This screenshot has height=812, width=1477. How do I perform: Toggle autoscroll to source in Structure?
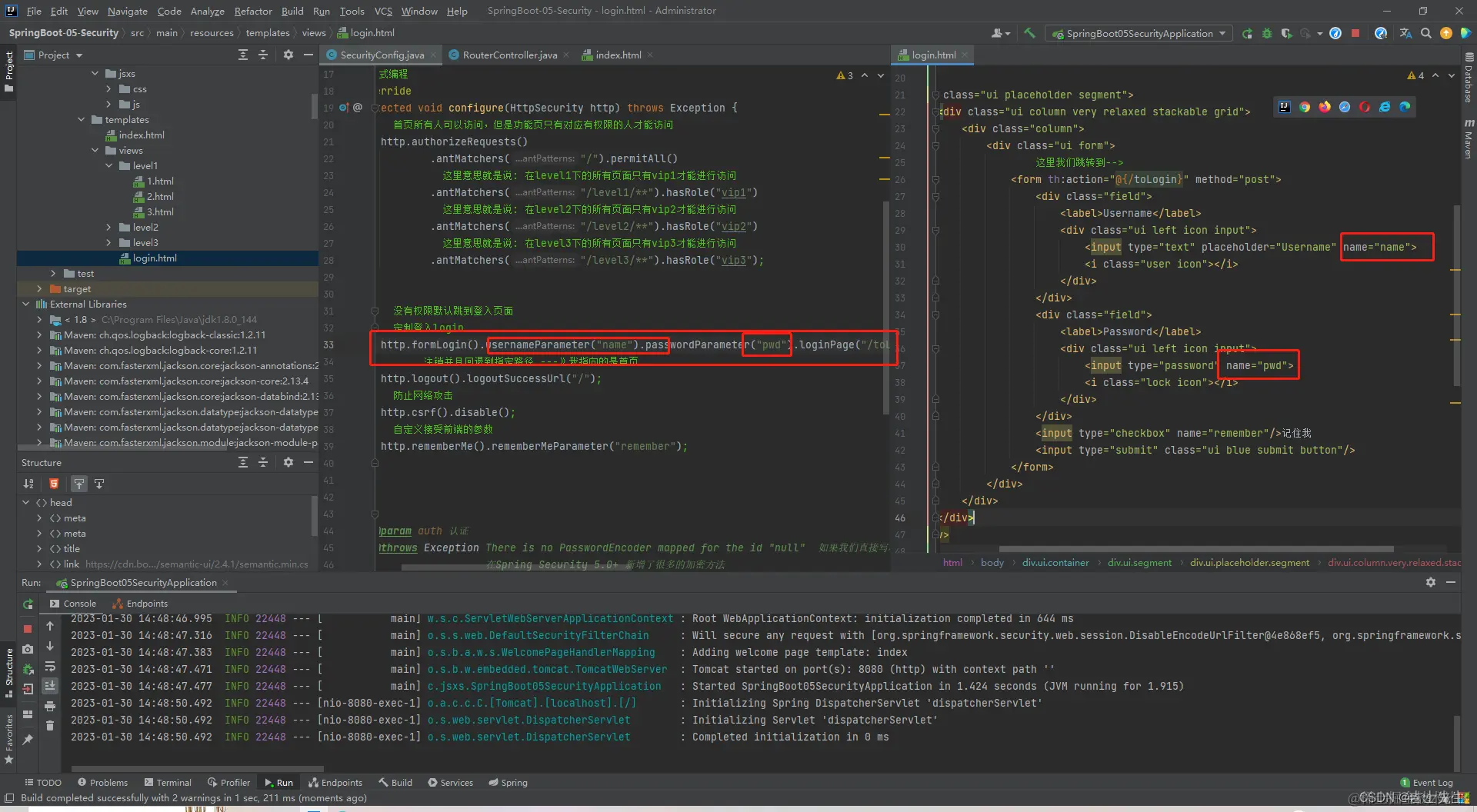(79, 484)
